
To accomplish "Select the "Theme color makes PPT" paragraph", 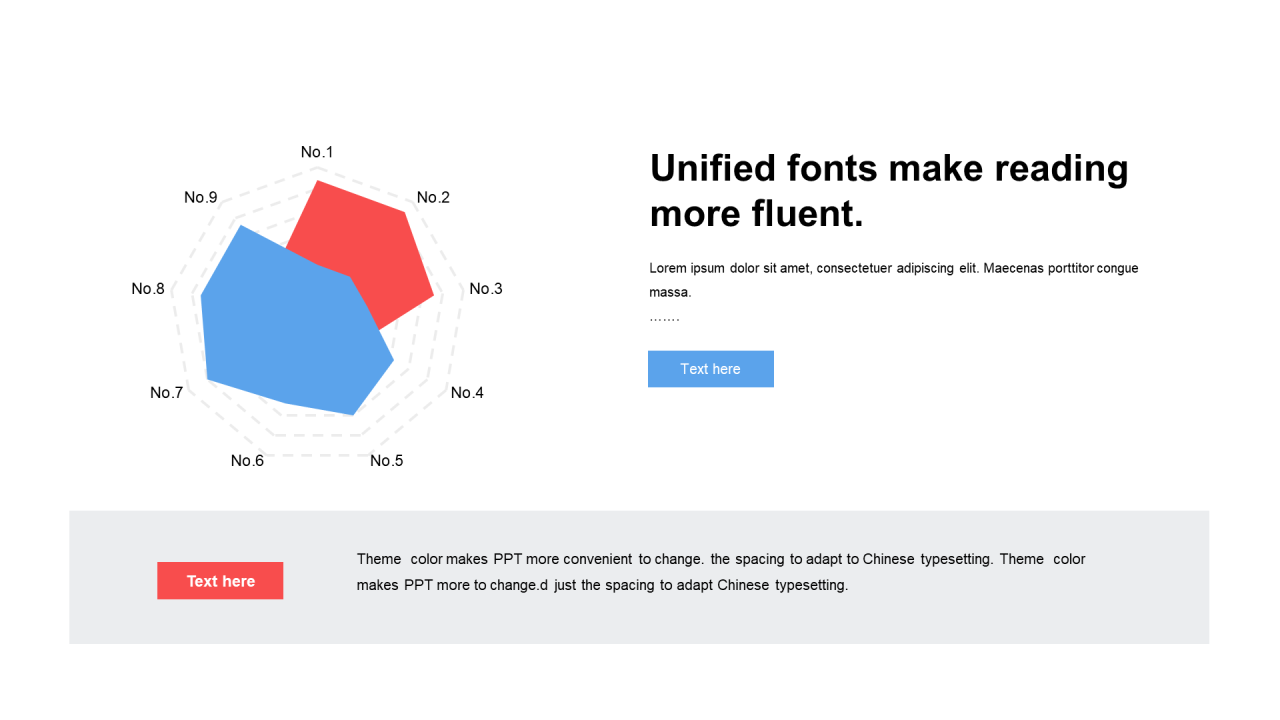I will (721, 572).
